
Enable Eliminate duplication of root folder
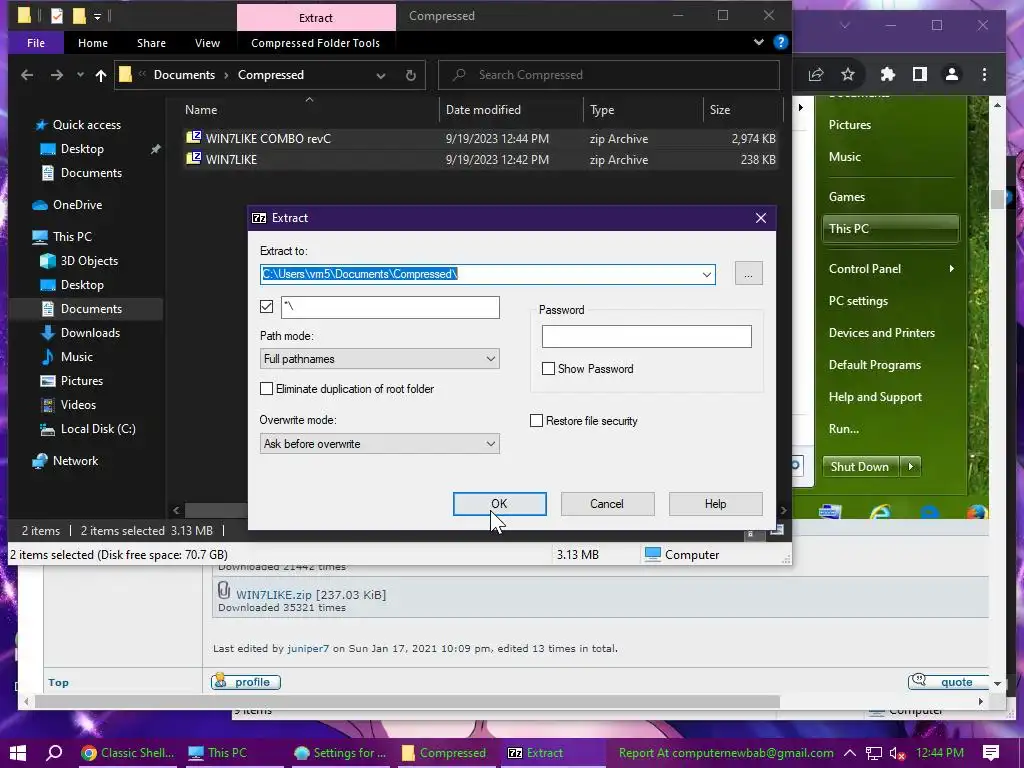click(266, 389)
